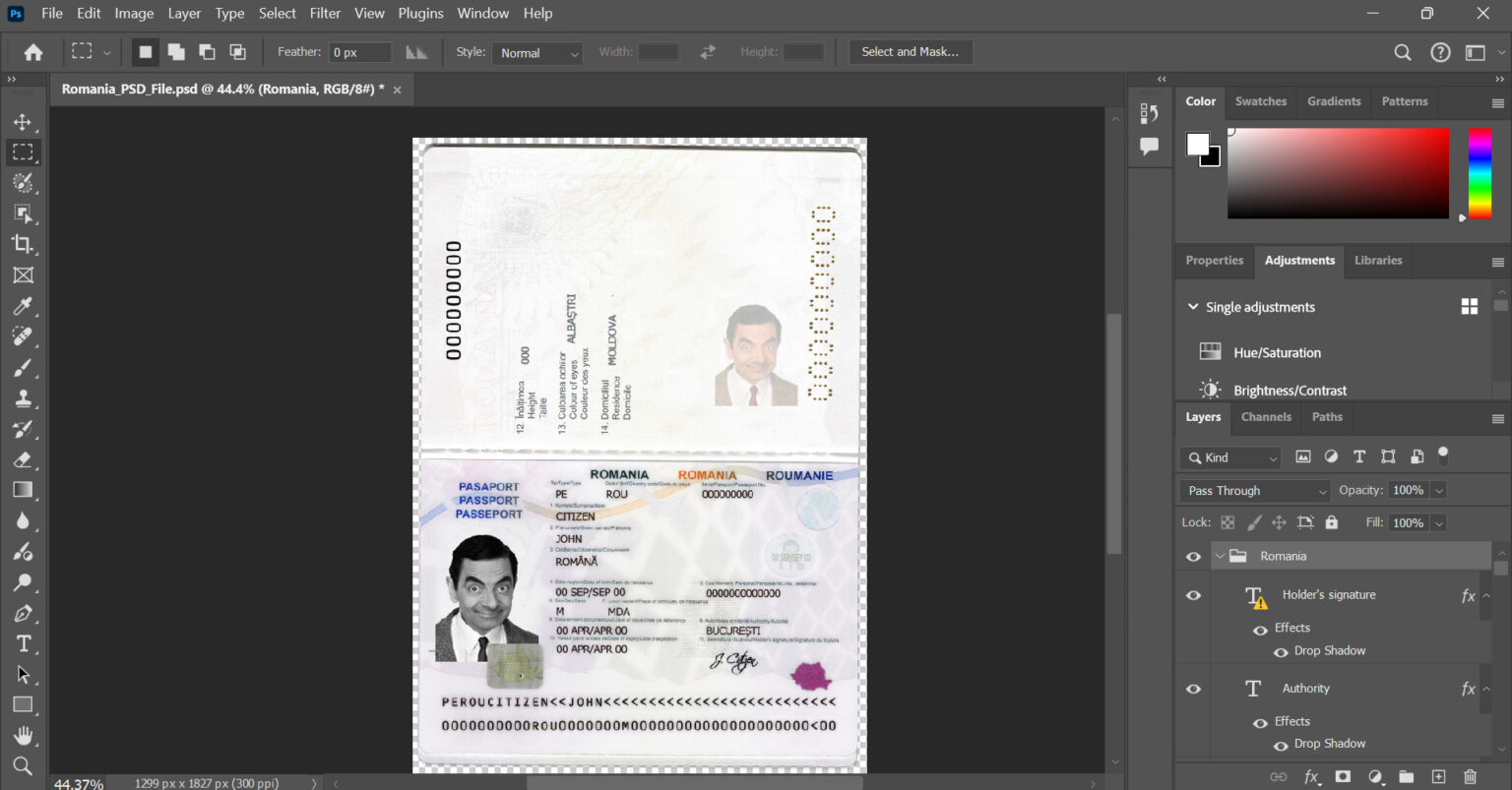Select the Eraser tool
The image size is (1512, 790).
pyautogui.click(x=23, y=459)
